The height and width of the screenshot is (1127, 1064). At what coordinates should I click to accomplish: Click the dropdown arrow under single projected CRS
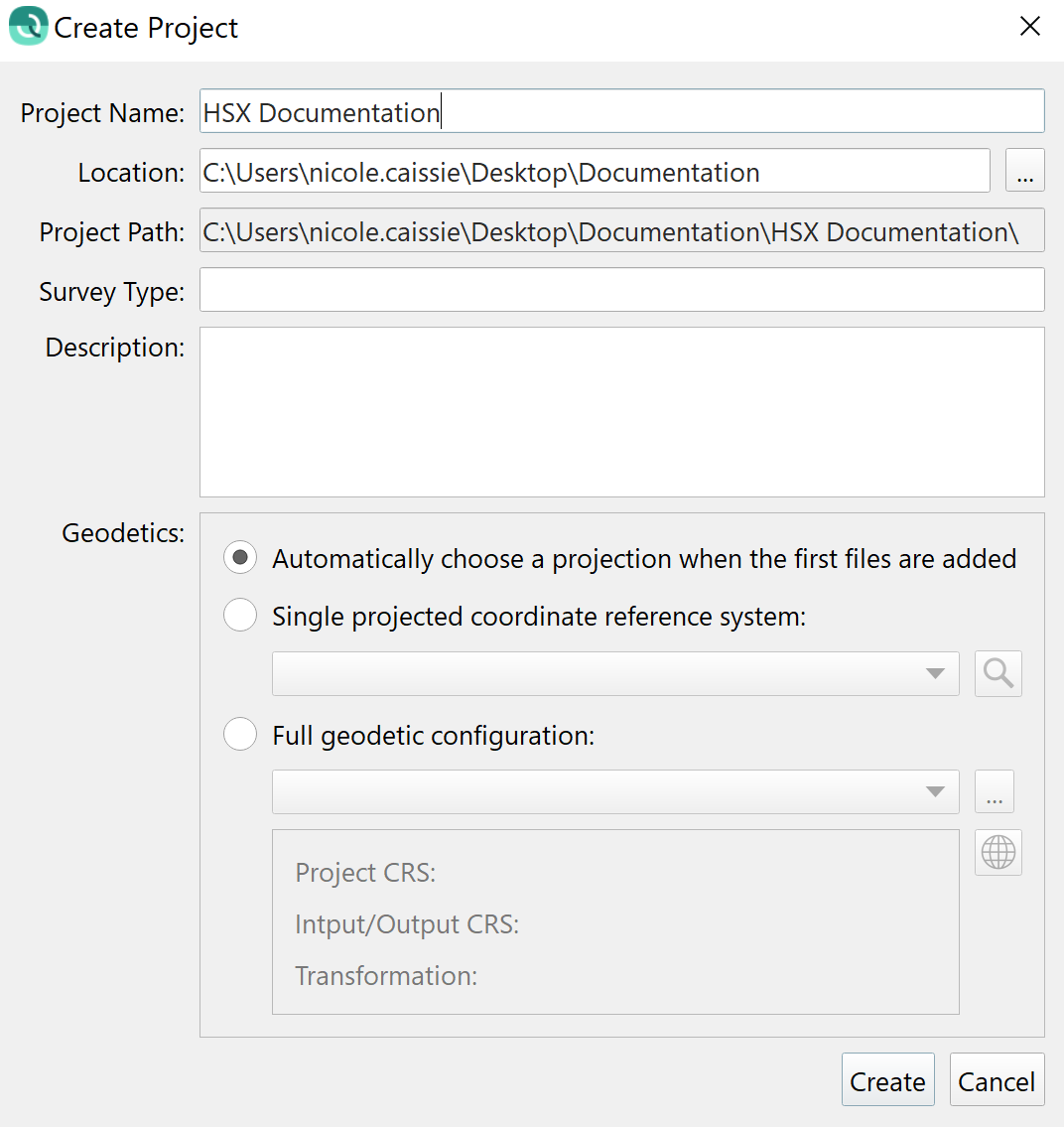(934, 673)
